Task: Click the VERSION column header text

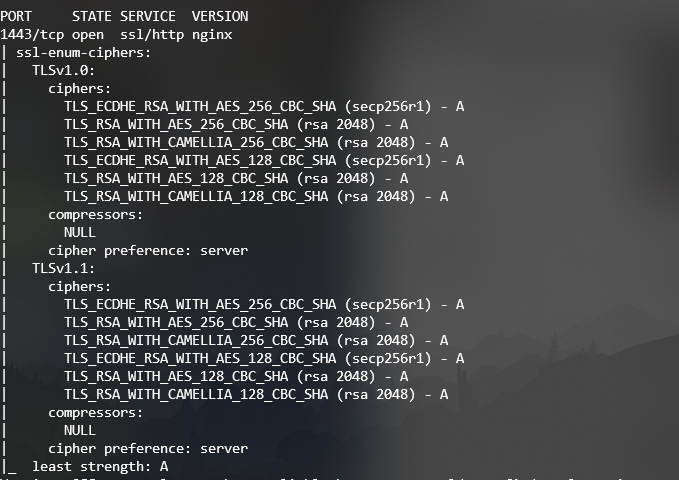Action: click(220, 16)
